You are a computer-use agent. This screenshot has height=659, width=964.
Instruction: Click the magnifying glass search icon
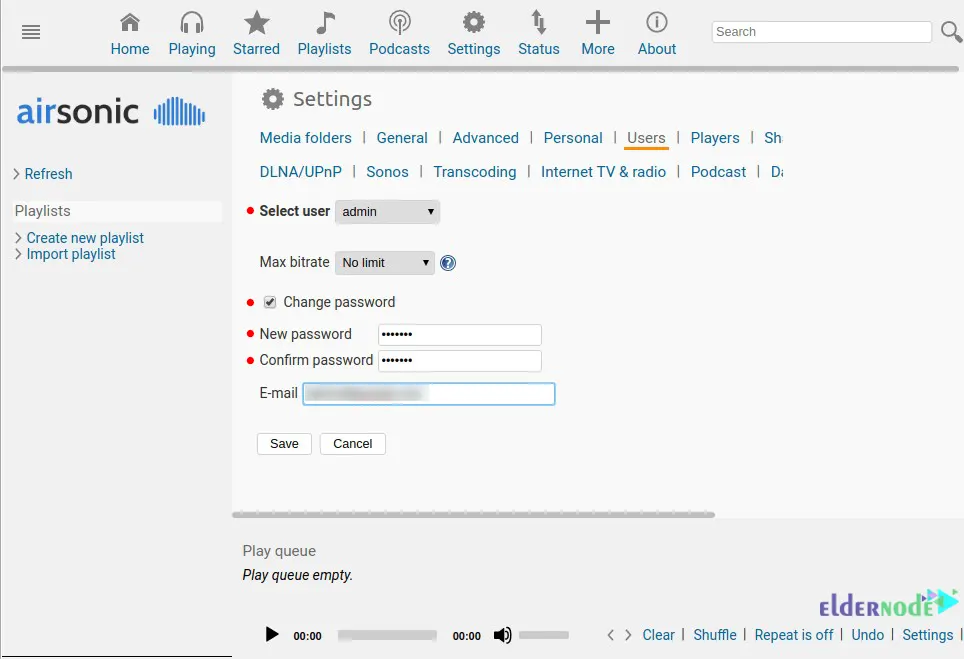(951, 32)
